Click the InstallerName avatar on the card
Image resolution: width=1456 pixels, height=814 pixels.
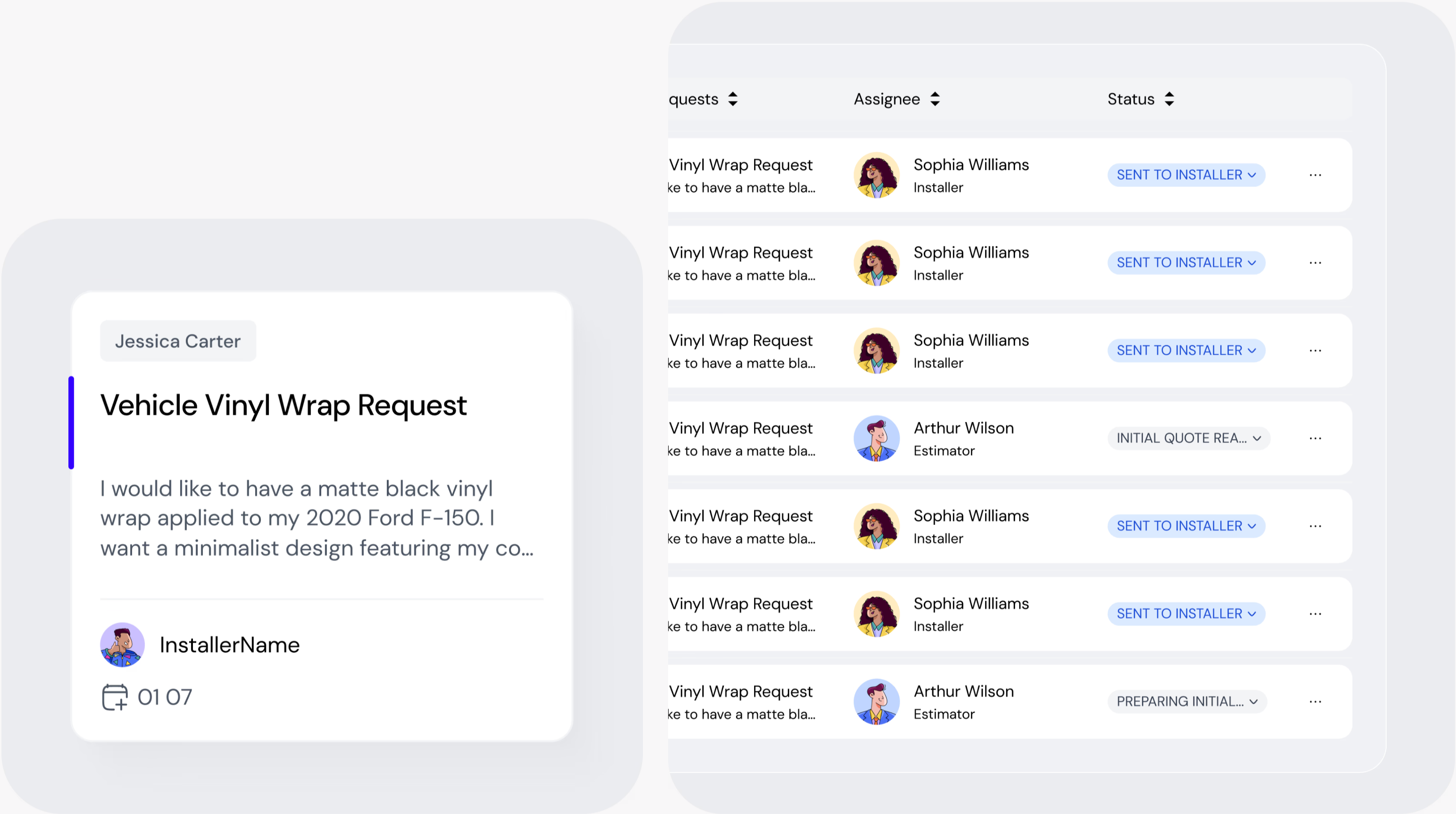[122, 644]
